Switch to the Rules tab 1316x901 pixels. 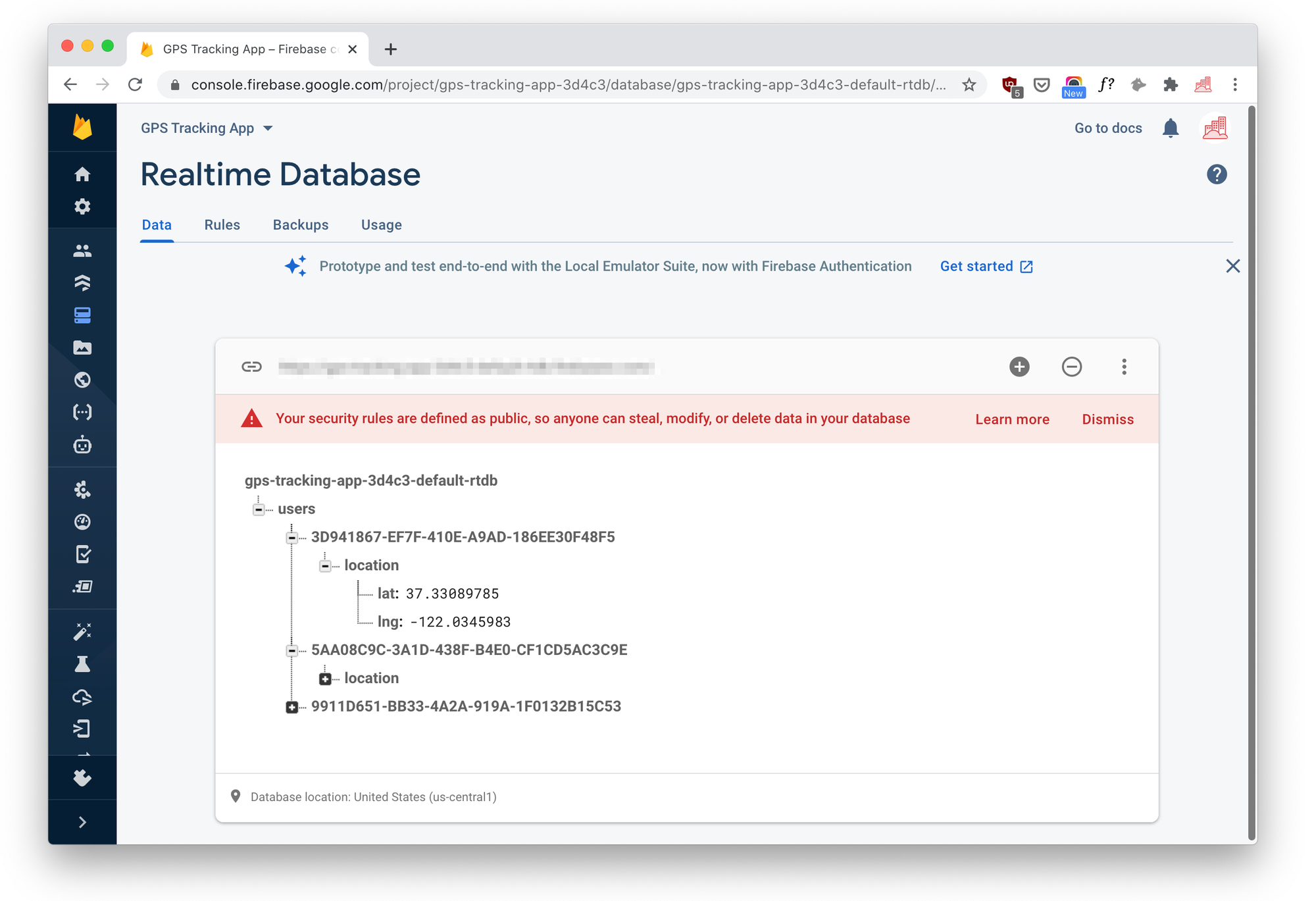[222, 224]
